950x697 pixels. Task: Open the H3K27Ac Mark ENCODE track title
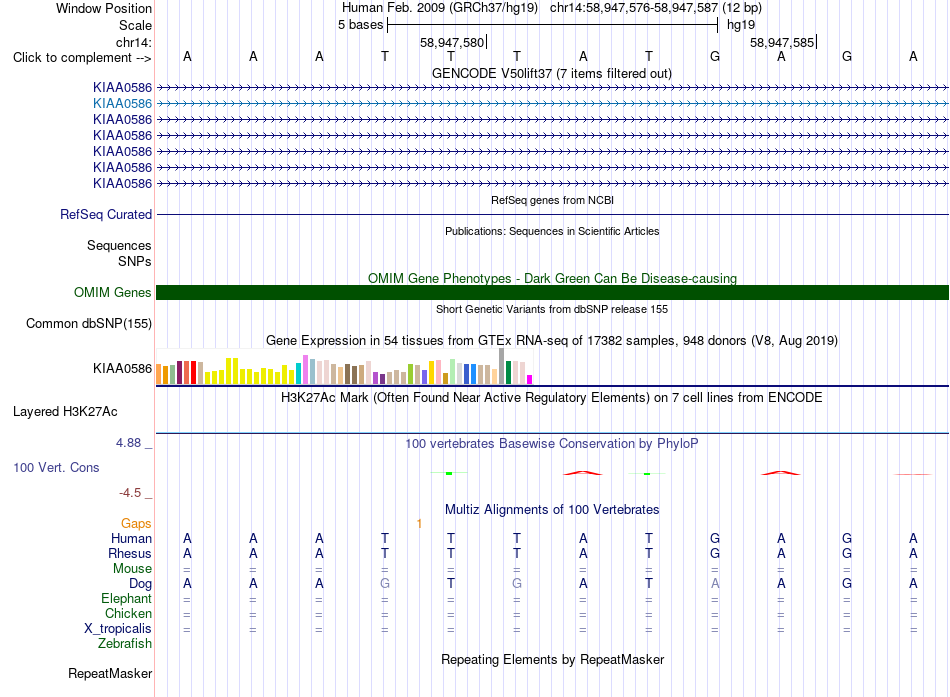click(552, 398)
